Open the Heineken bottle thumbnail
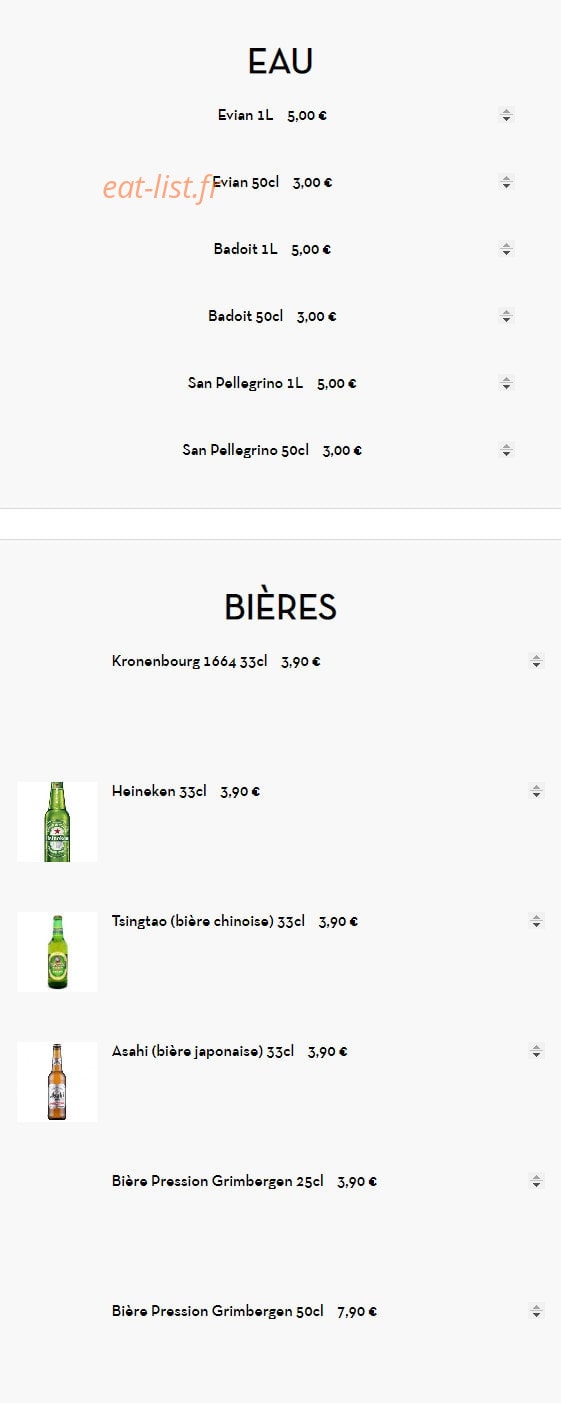The width and height of the screenshot is (561, 1403). tap(57, 822)
